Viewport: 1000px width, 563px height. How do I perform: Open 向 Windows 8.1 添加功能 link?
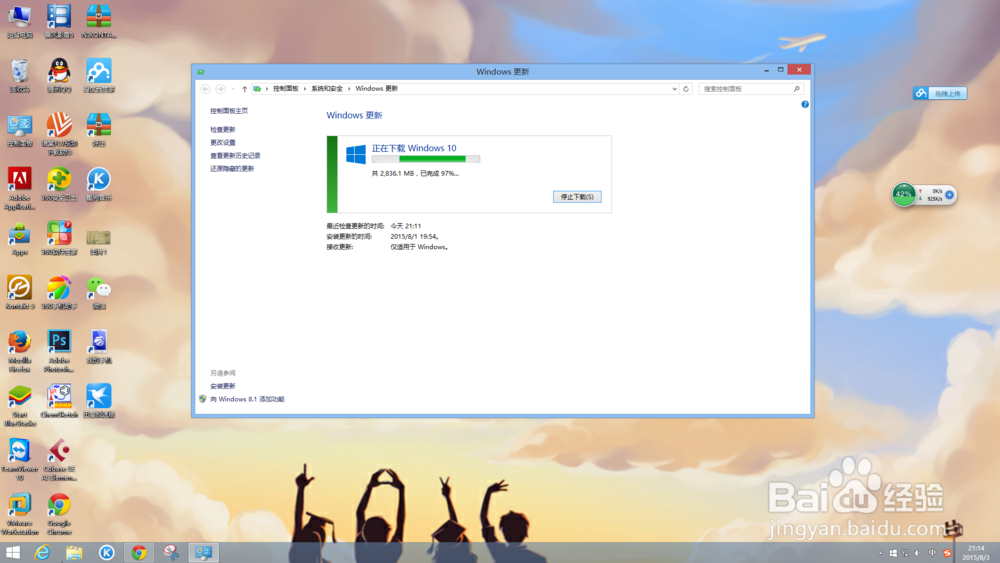coord(247,399)
